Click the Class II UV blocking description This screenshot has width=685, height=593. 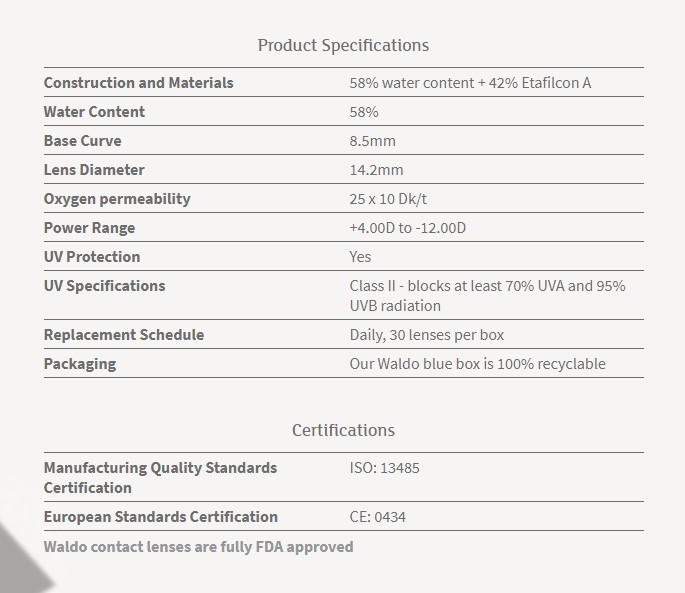488,295
